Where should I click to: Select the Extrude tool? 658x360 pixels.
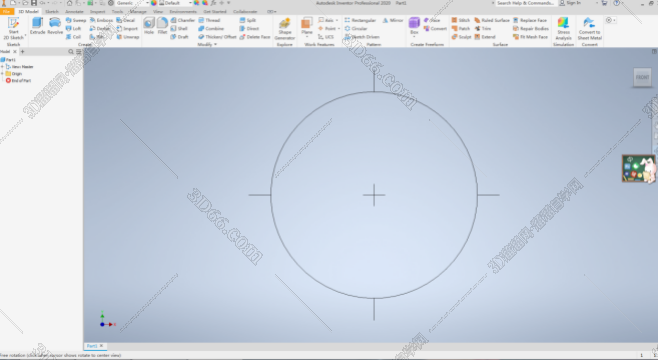pos(37,26)
